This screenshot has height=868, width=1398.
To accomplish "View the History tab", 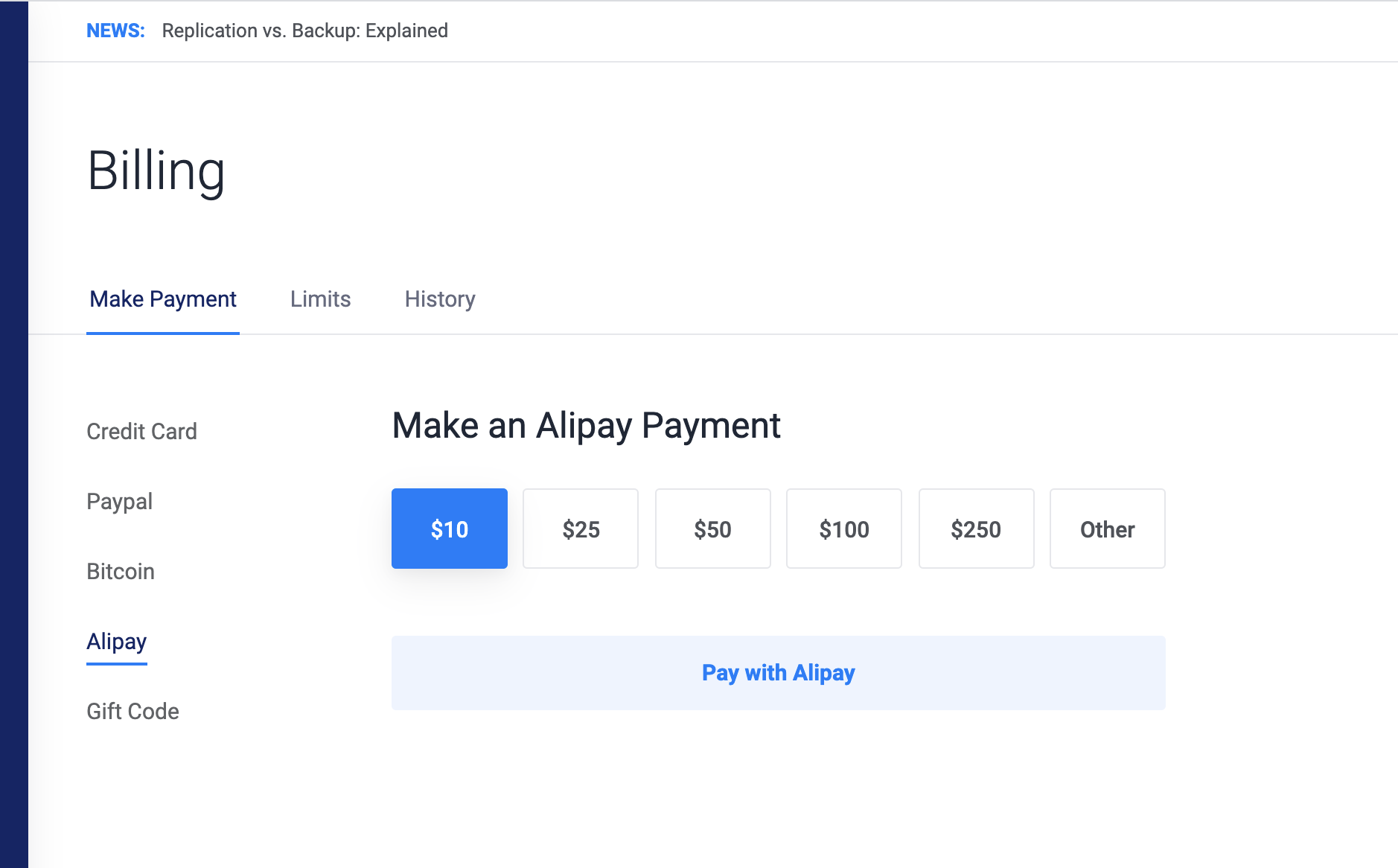I will tap(440, 299).
